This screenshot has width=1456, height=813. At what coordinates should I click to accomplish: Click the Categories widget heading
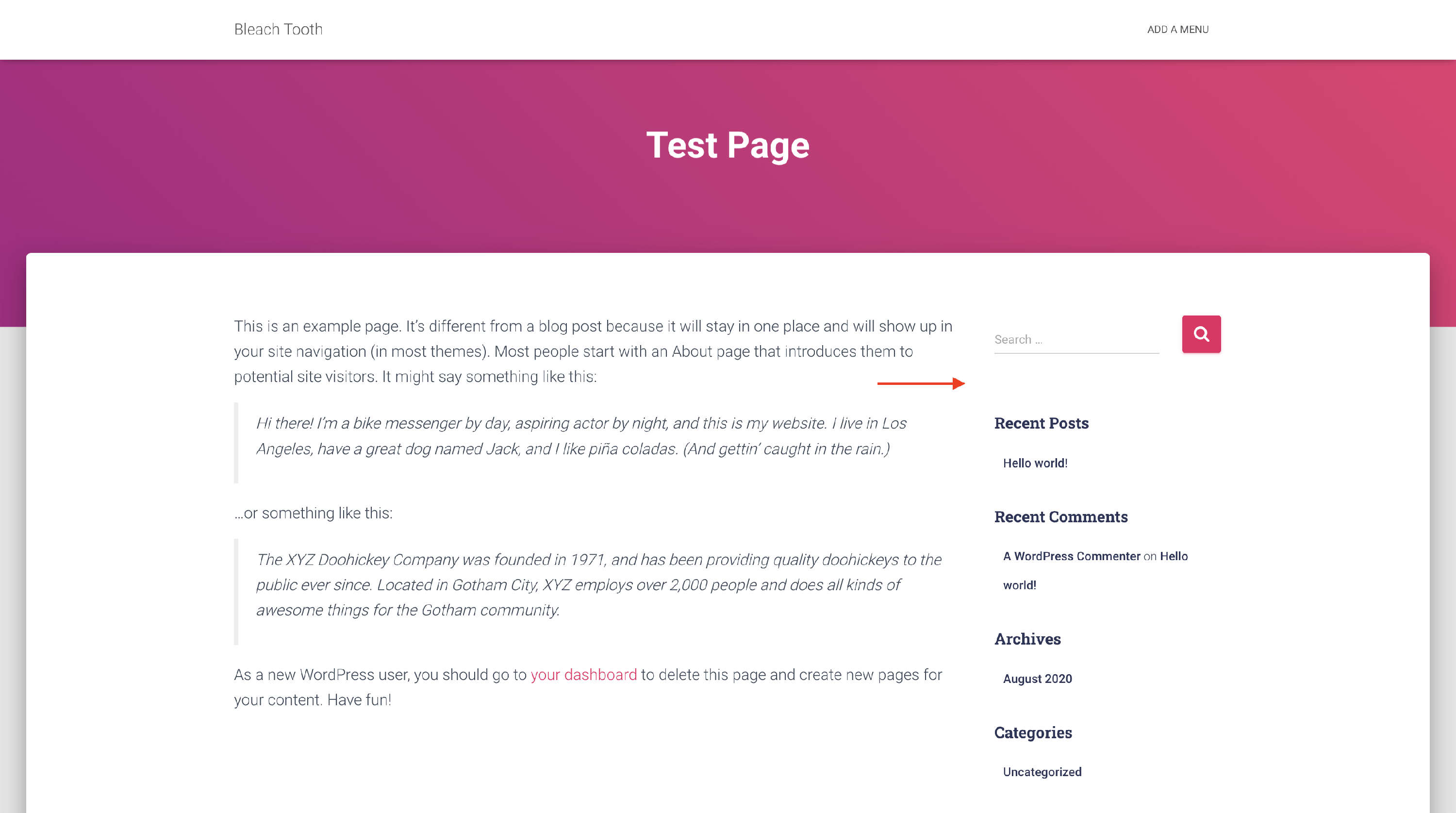point(1033,733)
